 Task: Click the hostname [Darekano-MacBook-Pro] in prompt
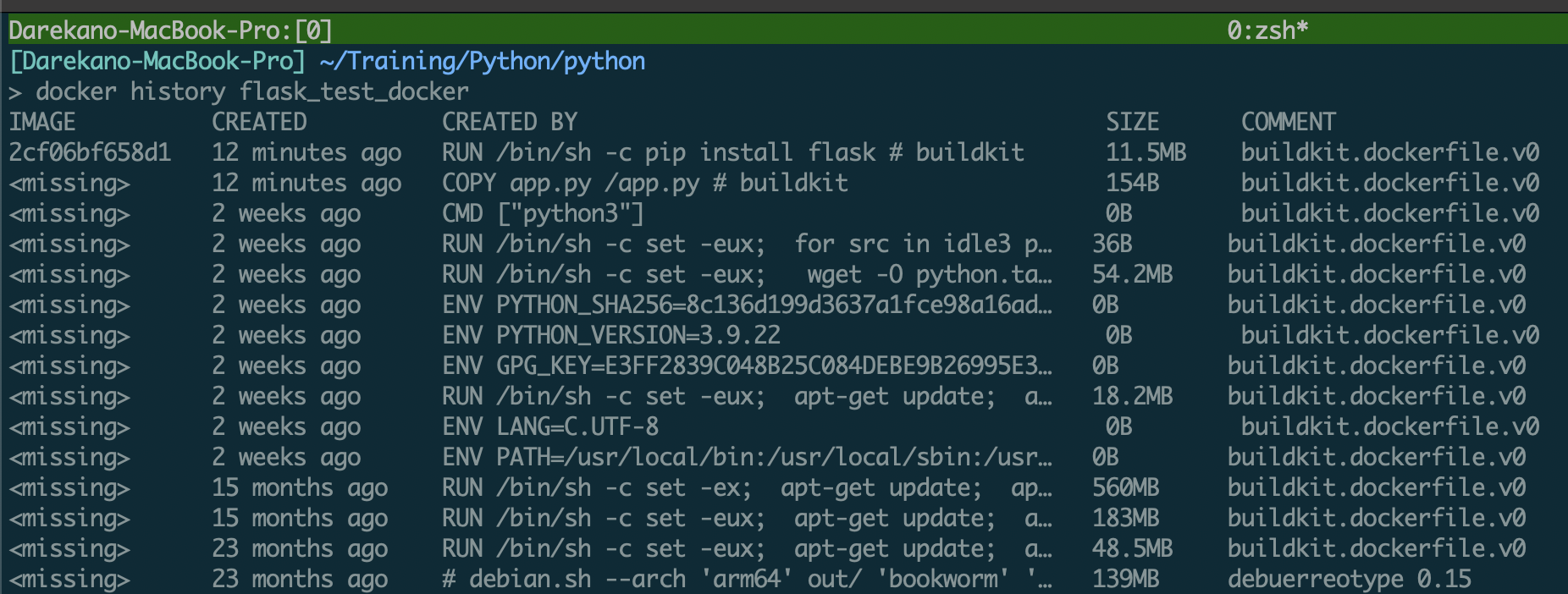(x=157, y=61)
